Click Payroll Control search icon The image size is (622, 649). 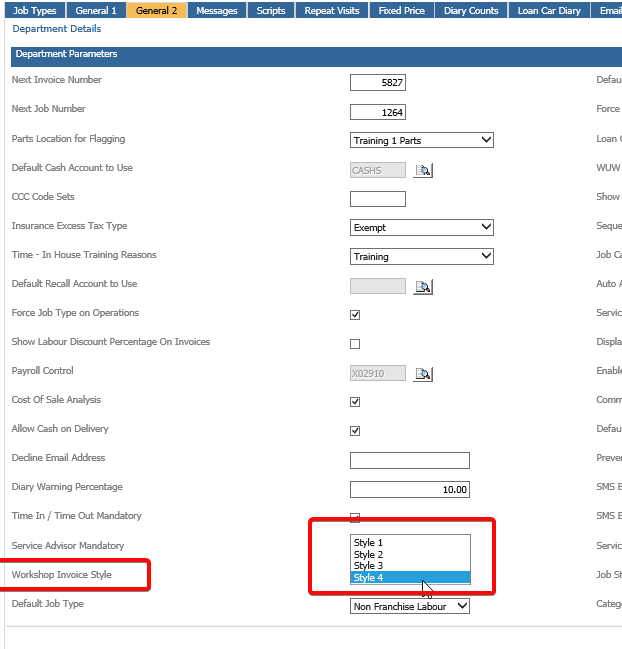[423, 374]
